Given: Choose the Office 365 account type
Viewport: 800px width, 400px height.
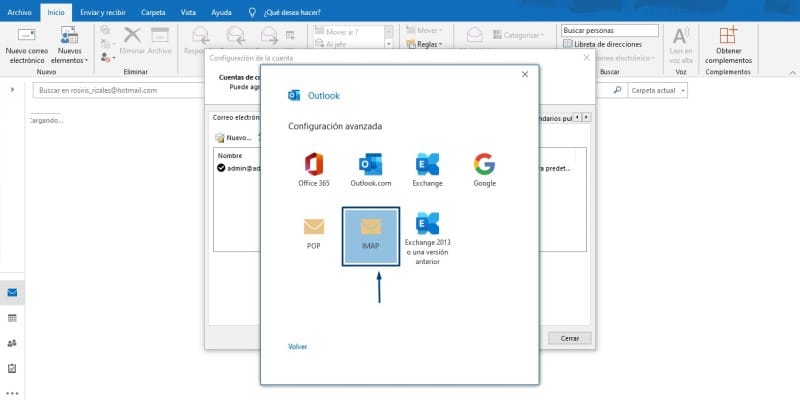Looking at the screenshot, I should (x=314, y=170).
